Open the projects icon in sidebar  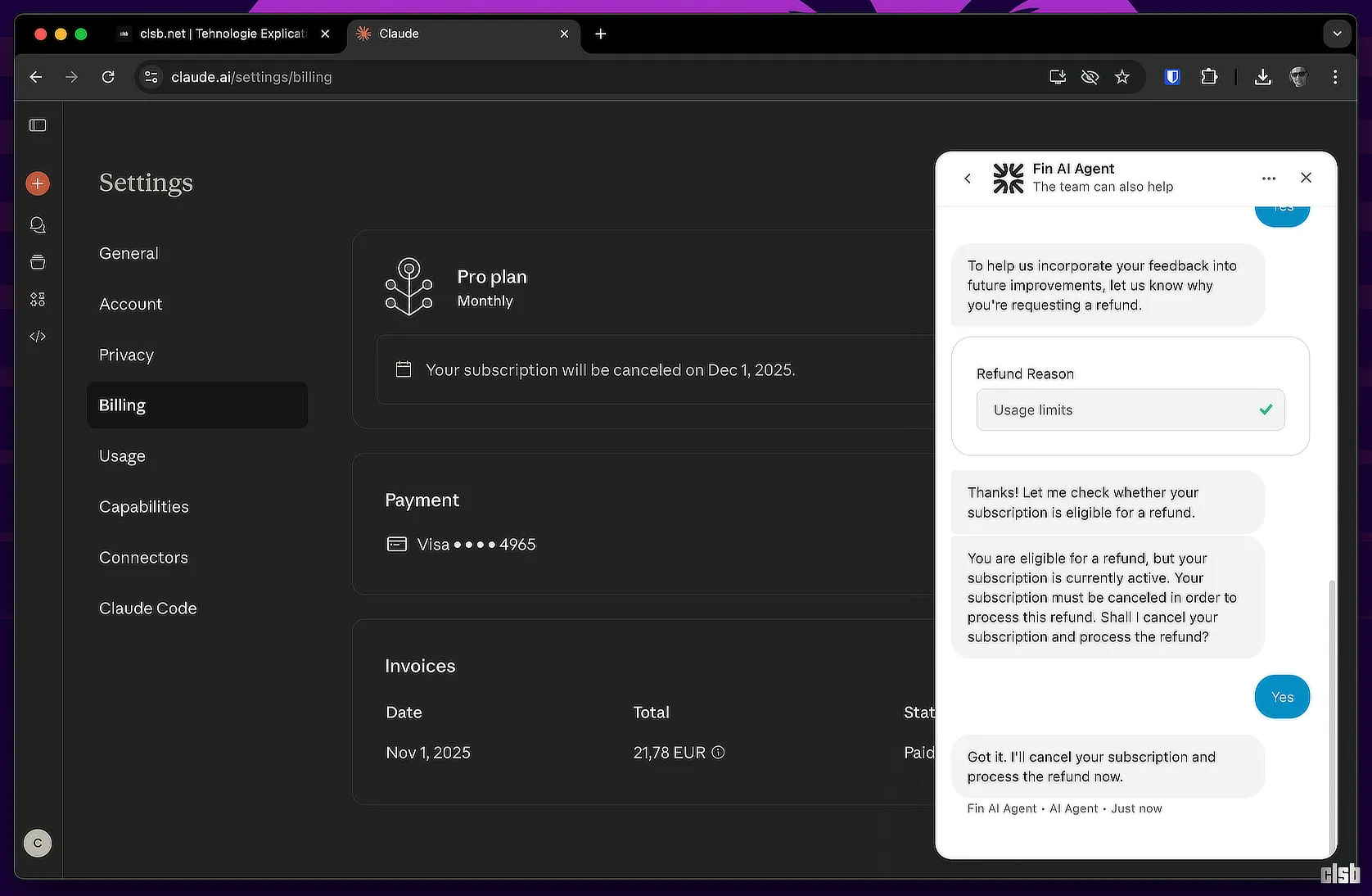point(38,262)
